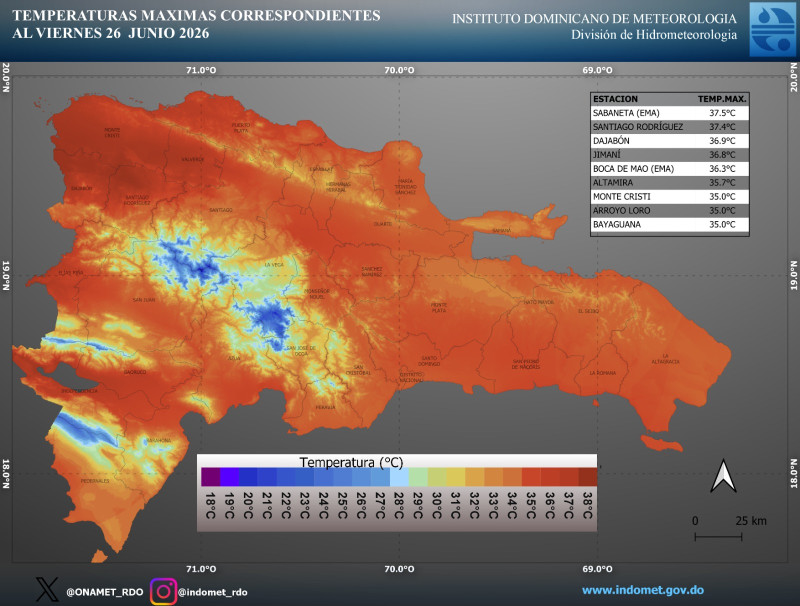Viewport: 800px width, 606px height.
Task: Click the DISTRITO NACIONAL label
Action: [411, 377]
